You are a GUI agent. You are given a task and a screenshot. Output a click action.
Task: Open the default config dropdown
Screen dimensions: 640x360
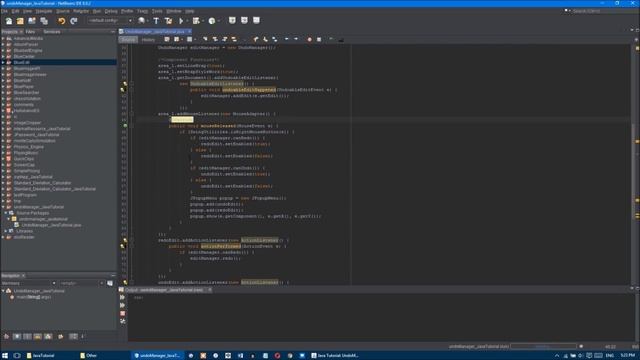[x=110, y=20]
